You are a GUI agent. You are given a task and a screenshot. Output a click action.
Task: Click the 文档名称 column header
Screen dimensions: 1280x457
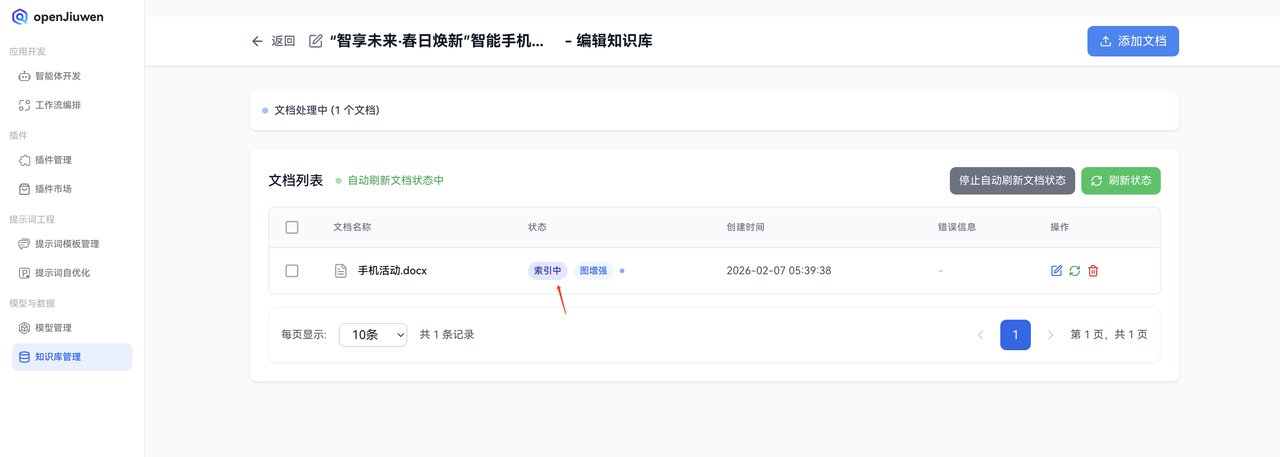pyautogui.click(x=352, y=228)
